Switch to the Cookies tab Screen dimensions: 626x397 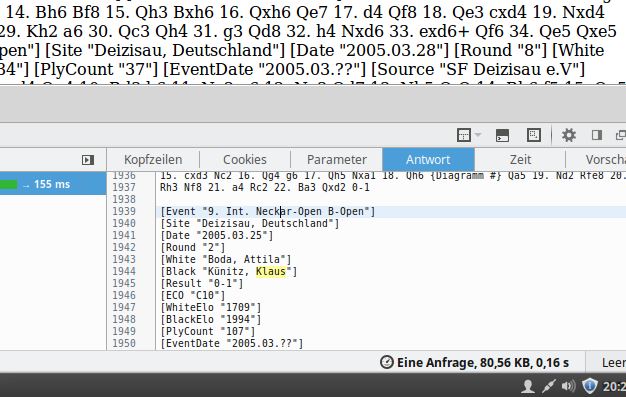pos(245,159)
